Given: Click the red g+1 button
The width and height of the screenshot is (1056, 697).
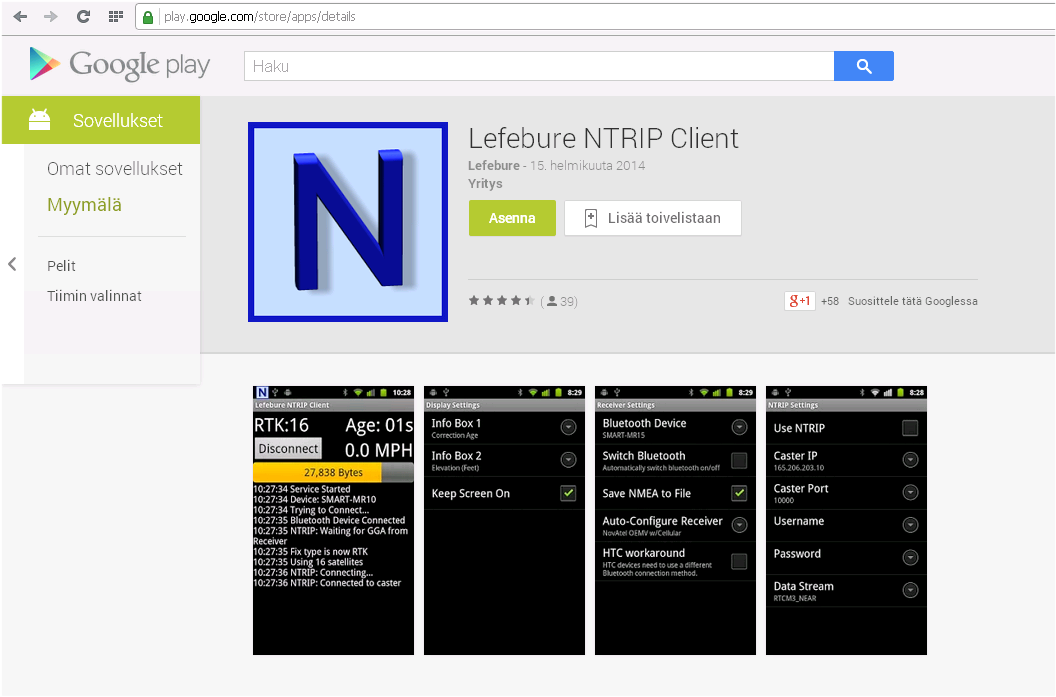Looking at the screenshot, I should (x=799, y=301).
